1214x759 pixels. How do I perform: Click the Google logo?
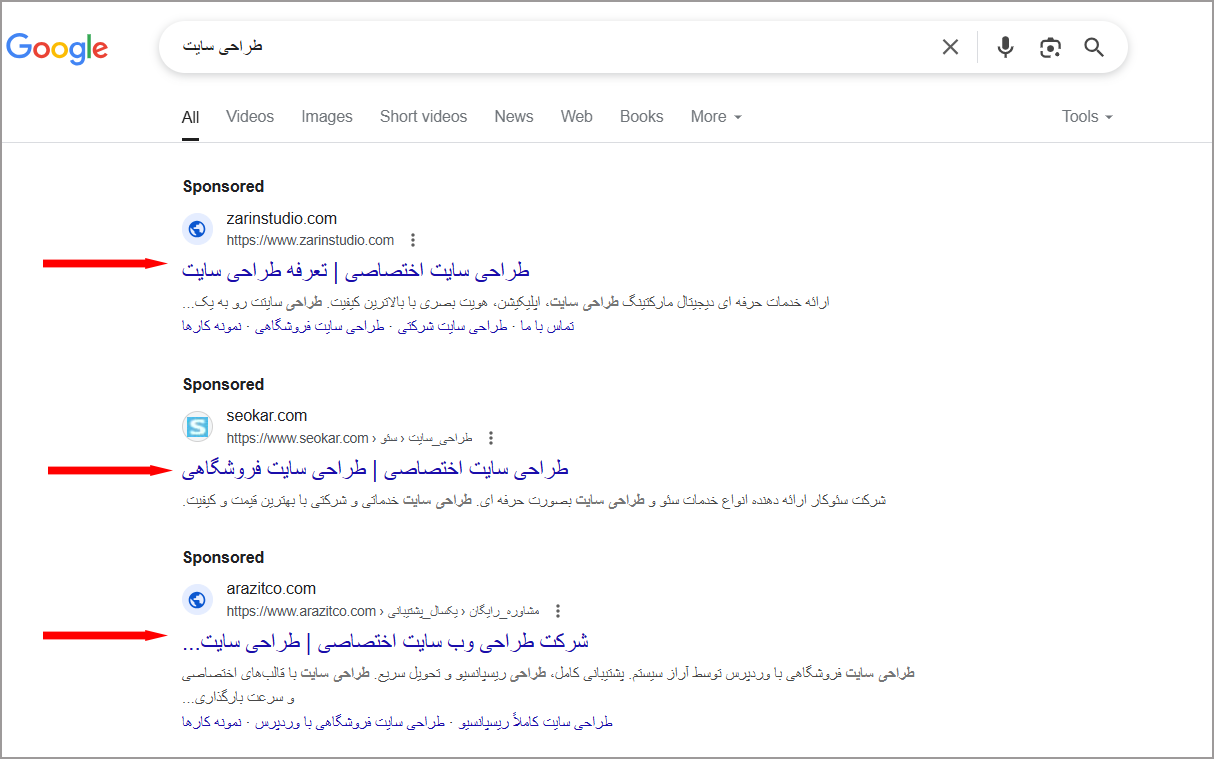click(x=57, y=48)
